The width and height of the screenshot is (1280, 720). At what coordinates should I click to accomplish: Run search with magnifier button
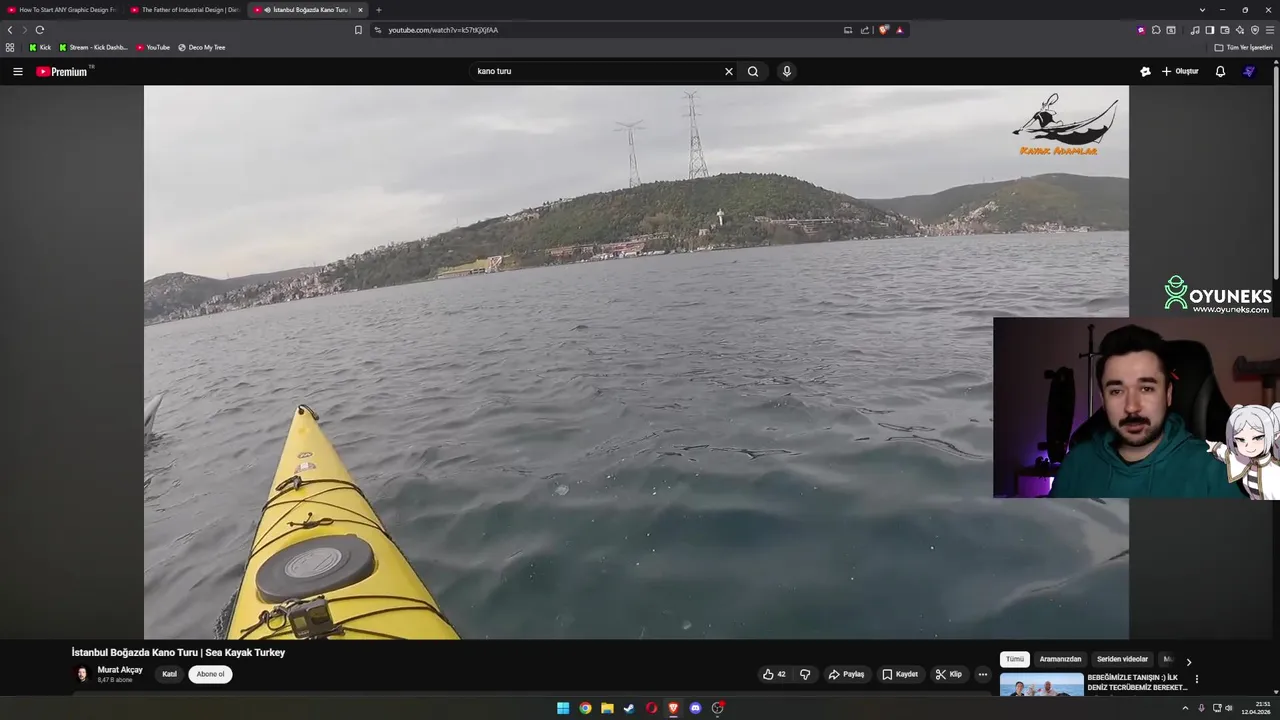753,71
